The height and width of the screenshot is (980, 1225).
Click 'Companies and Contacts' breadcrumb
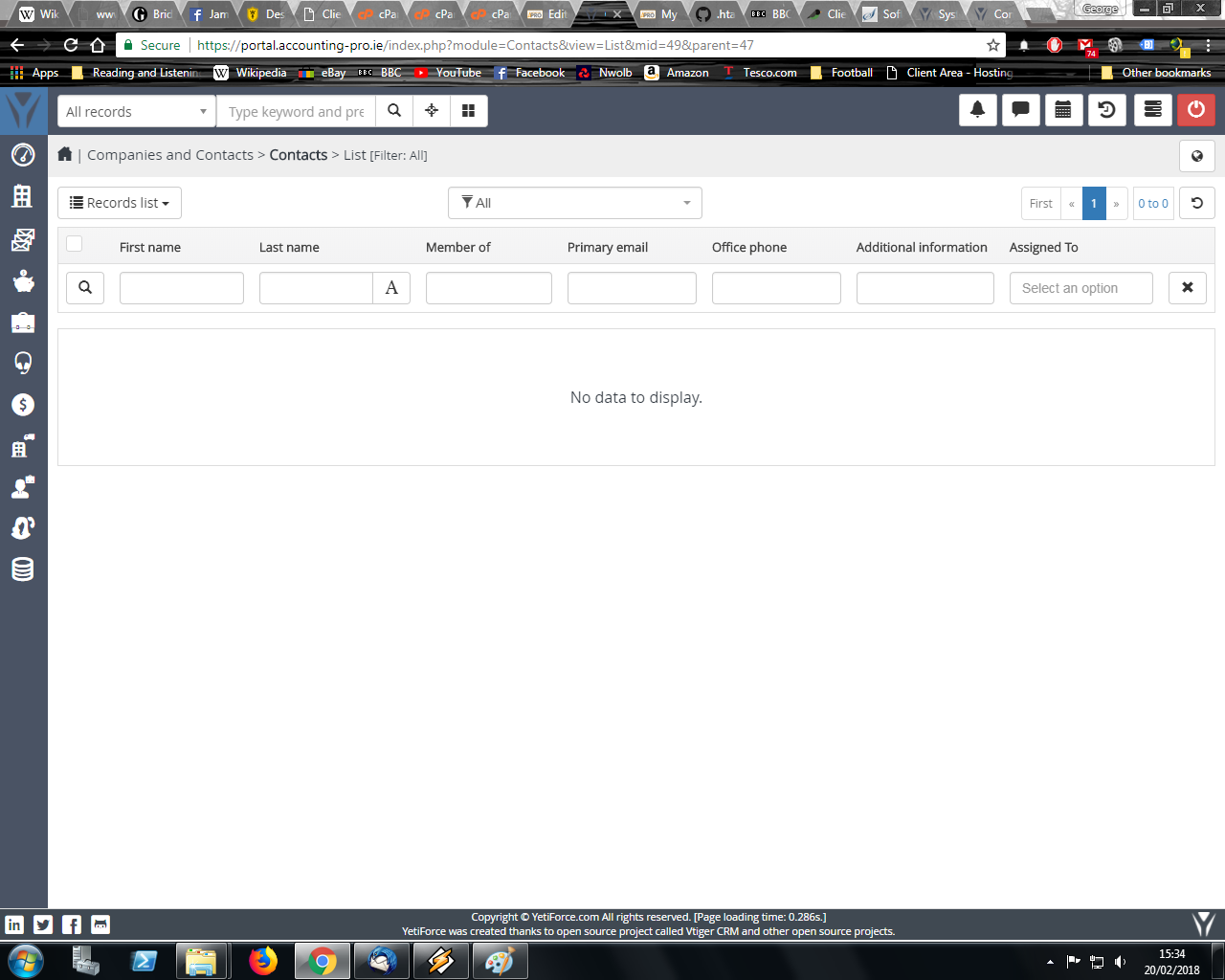pyautogui.click(x=170, y=155)
